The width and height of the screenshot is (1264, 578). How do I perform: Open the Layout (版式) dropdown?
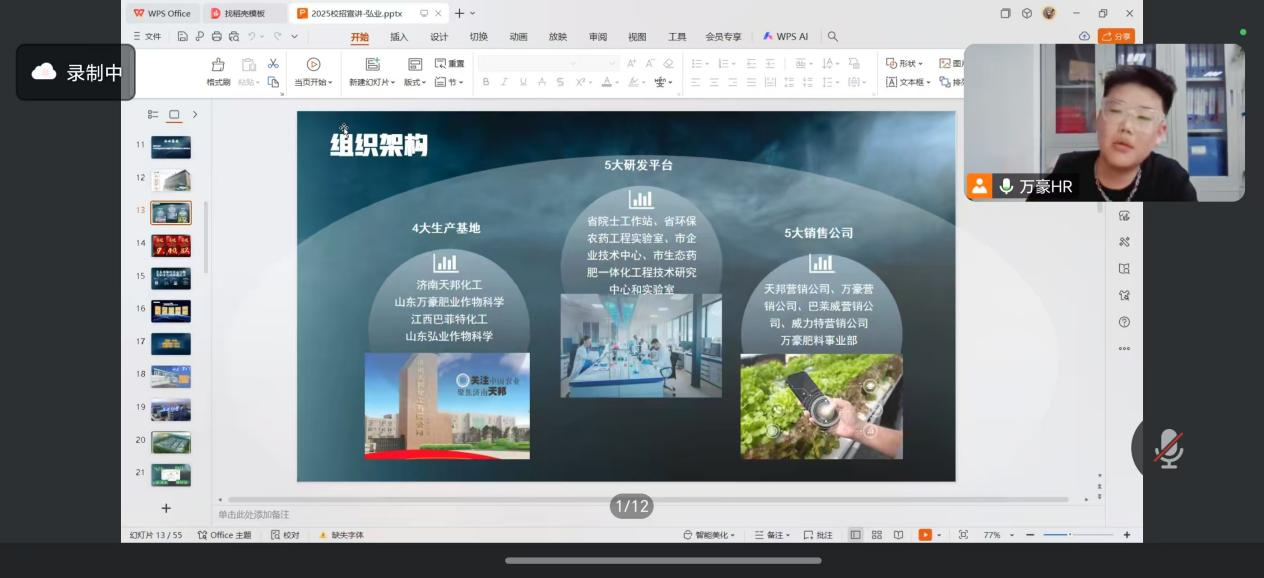pos(414,82)
